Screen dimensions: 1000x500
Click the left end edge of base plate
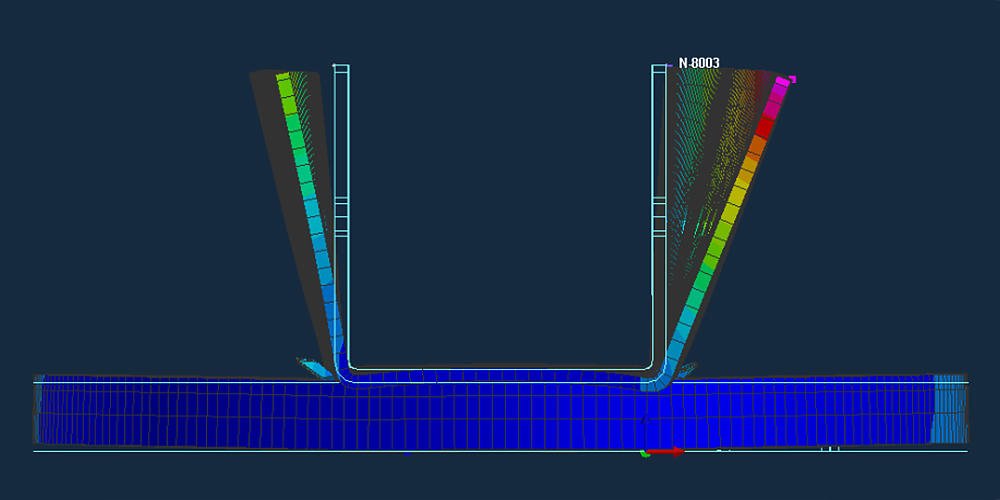[38, 410]
